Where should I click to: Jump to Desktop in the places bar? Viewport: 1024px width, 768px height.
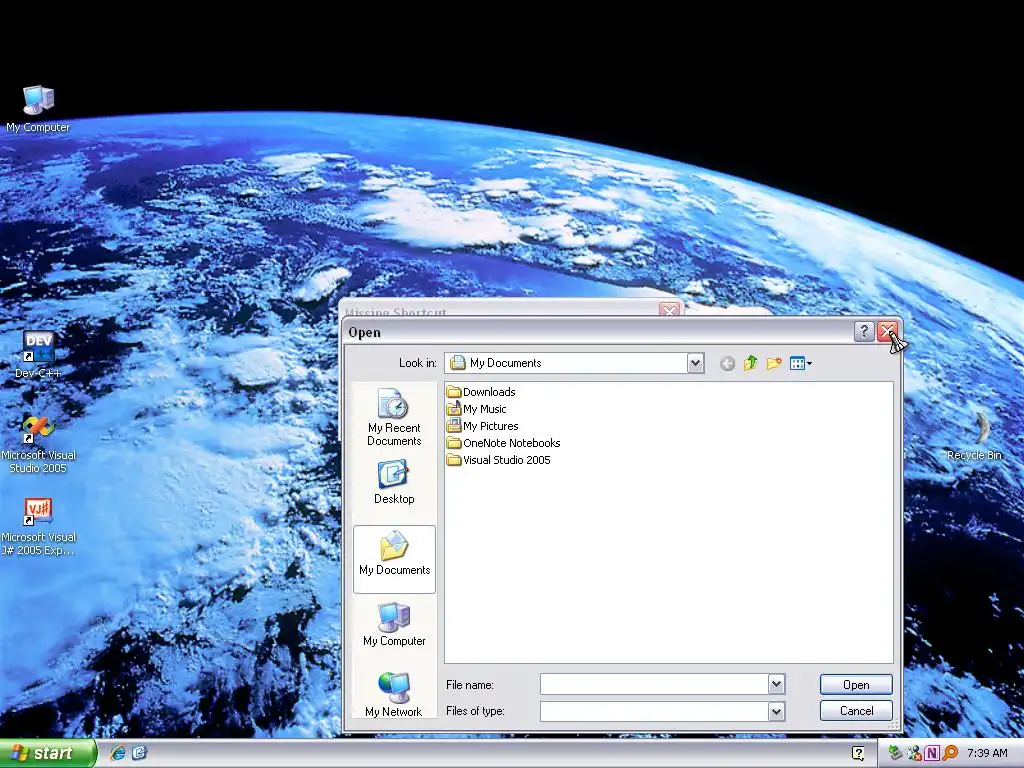click(394, 483)
